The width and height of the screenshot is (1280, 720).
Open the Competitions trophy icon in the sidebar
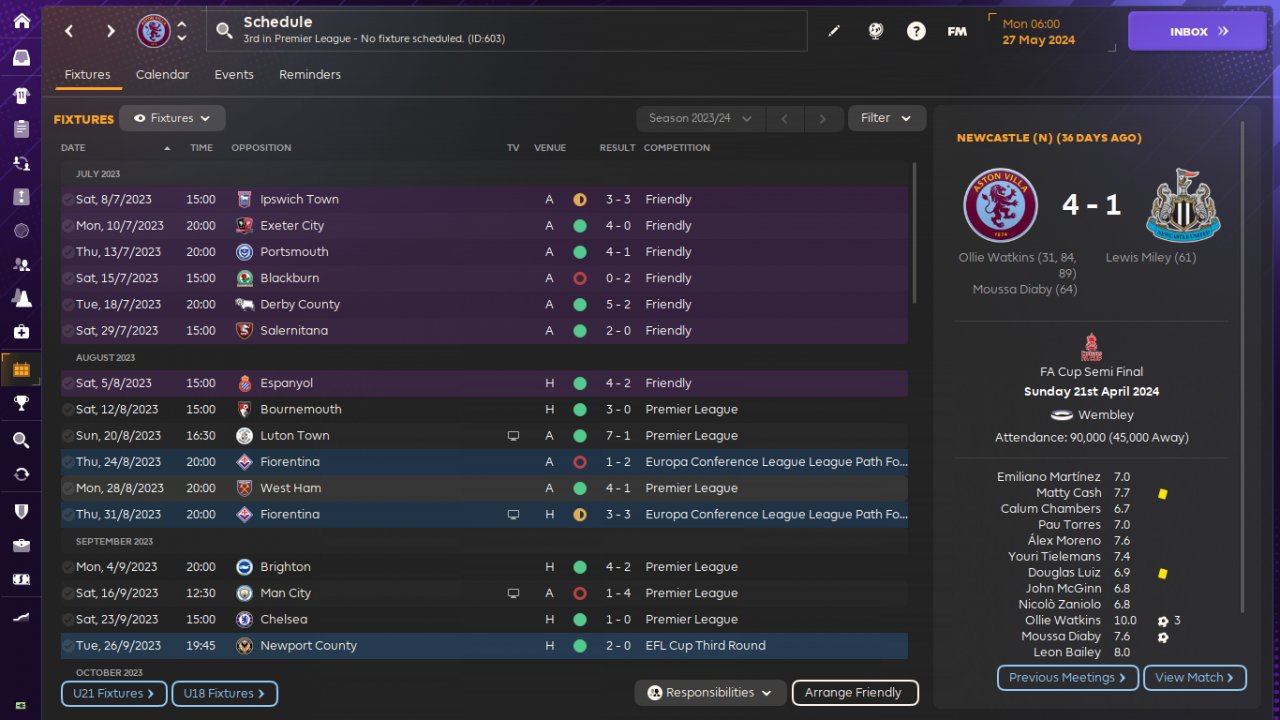pos(21,403)
